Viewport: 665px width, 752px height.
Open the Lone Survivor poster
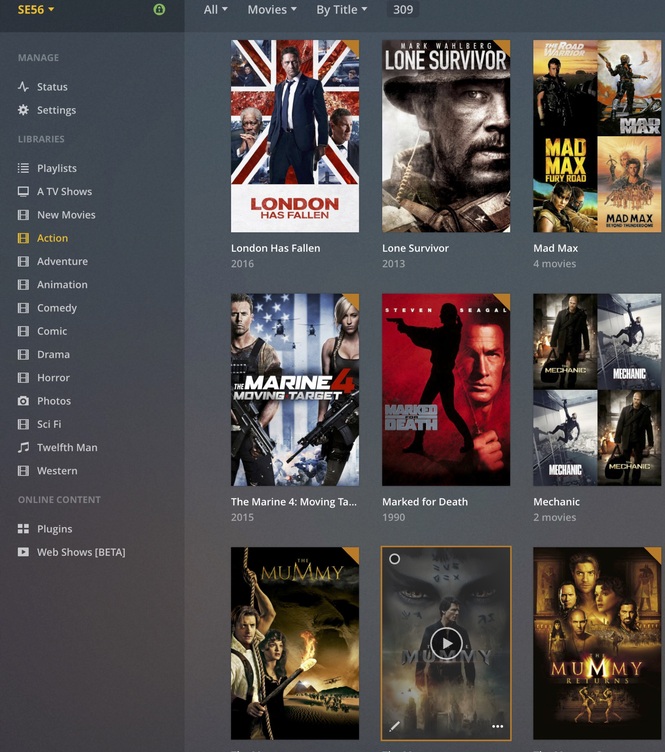(x=446, y=136)
